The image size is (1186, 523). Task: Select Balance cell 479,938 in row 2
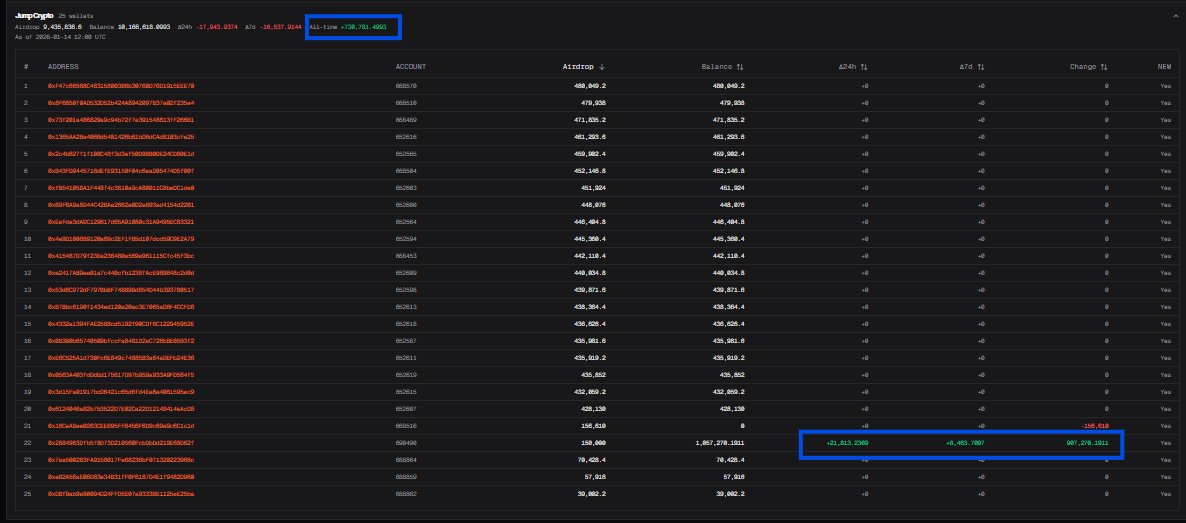click(x=731, y=103)
